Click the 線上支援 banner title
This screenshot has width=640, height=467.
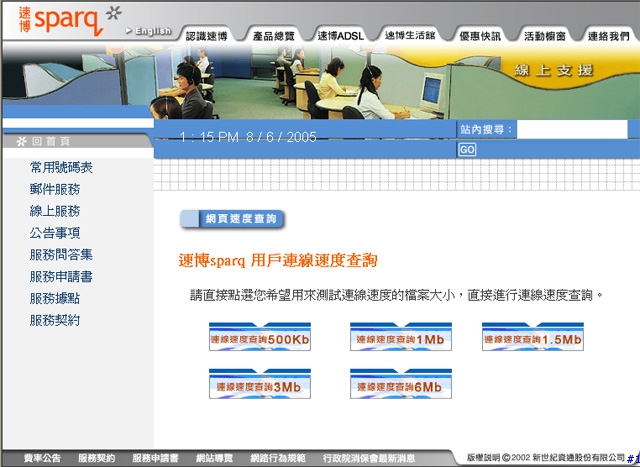point(553,70)
